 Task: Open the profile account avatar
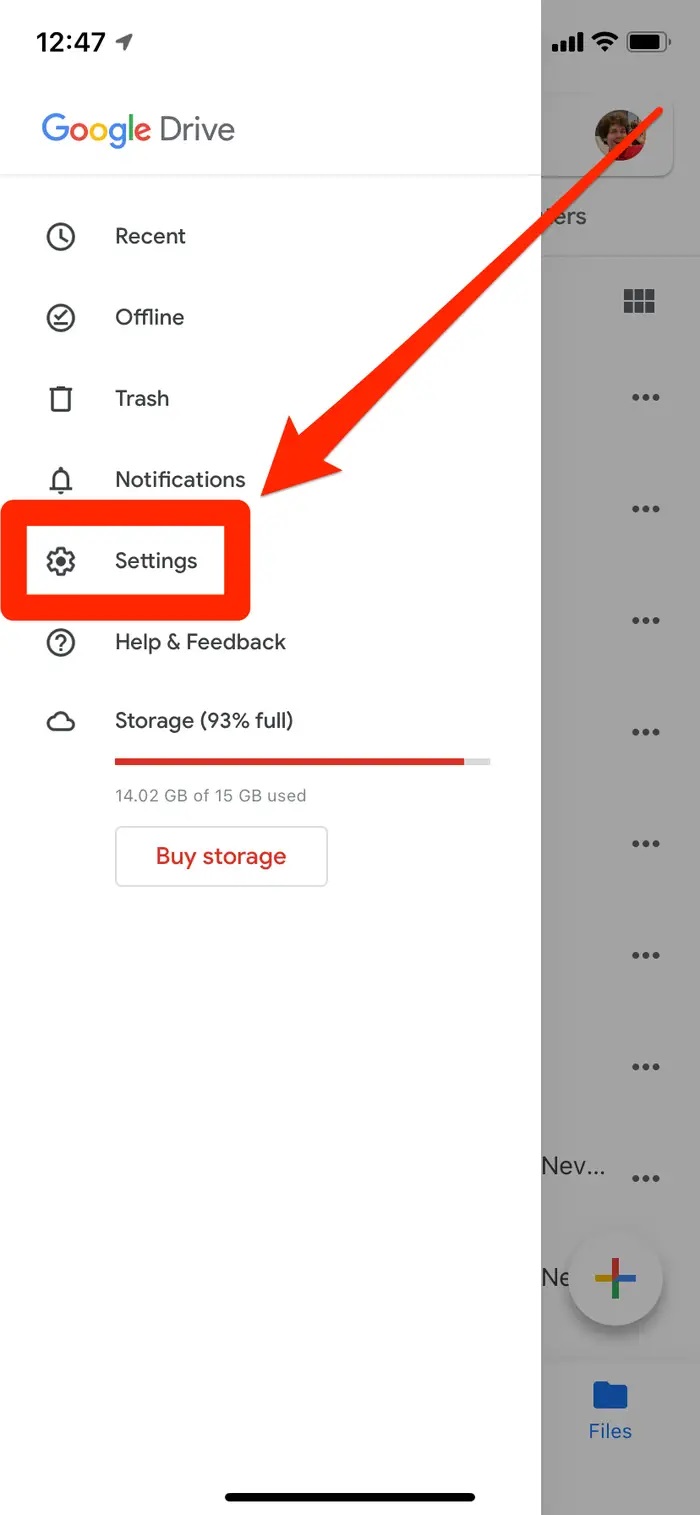(620, 135)
